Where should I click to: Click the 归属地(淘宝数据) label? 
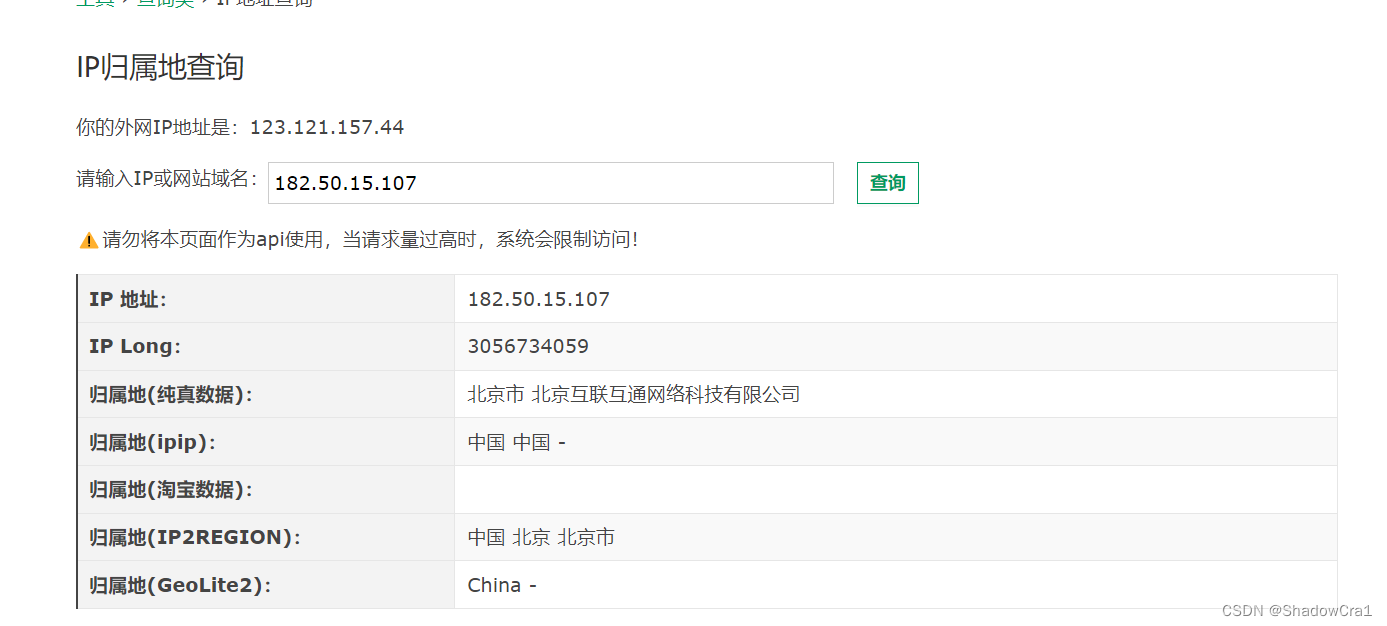point(171,489)
